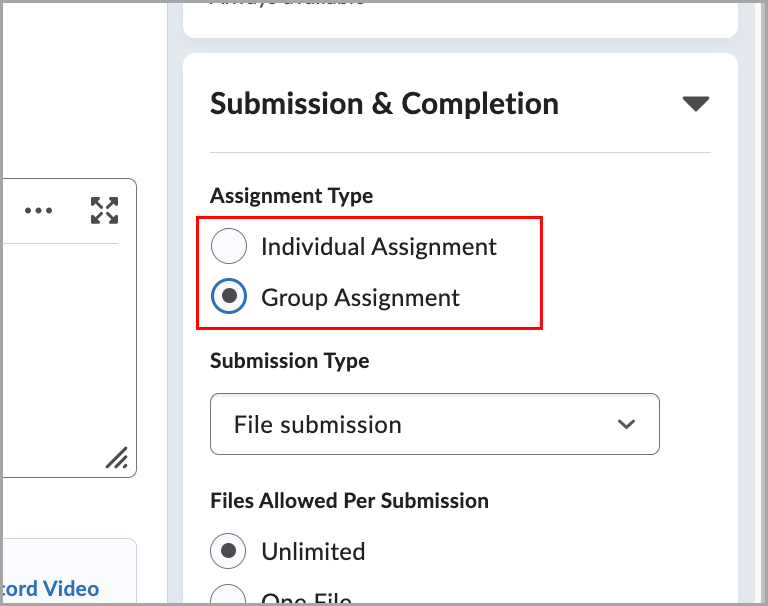Select the Group Assignment radio button
This screenshot has height=606, width=768.
point(229,296)
